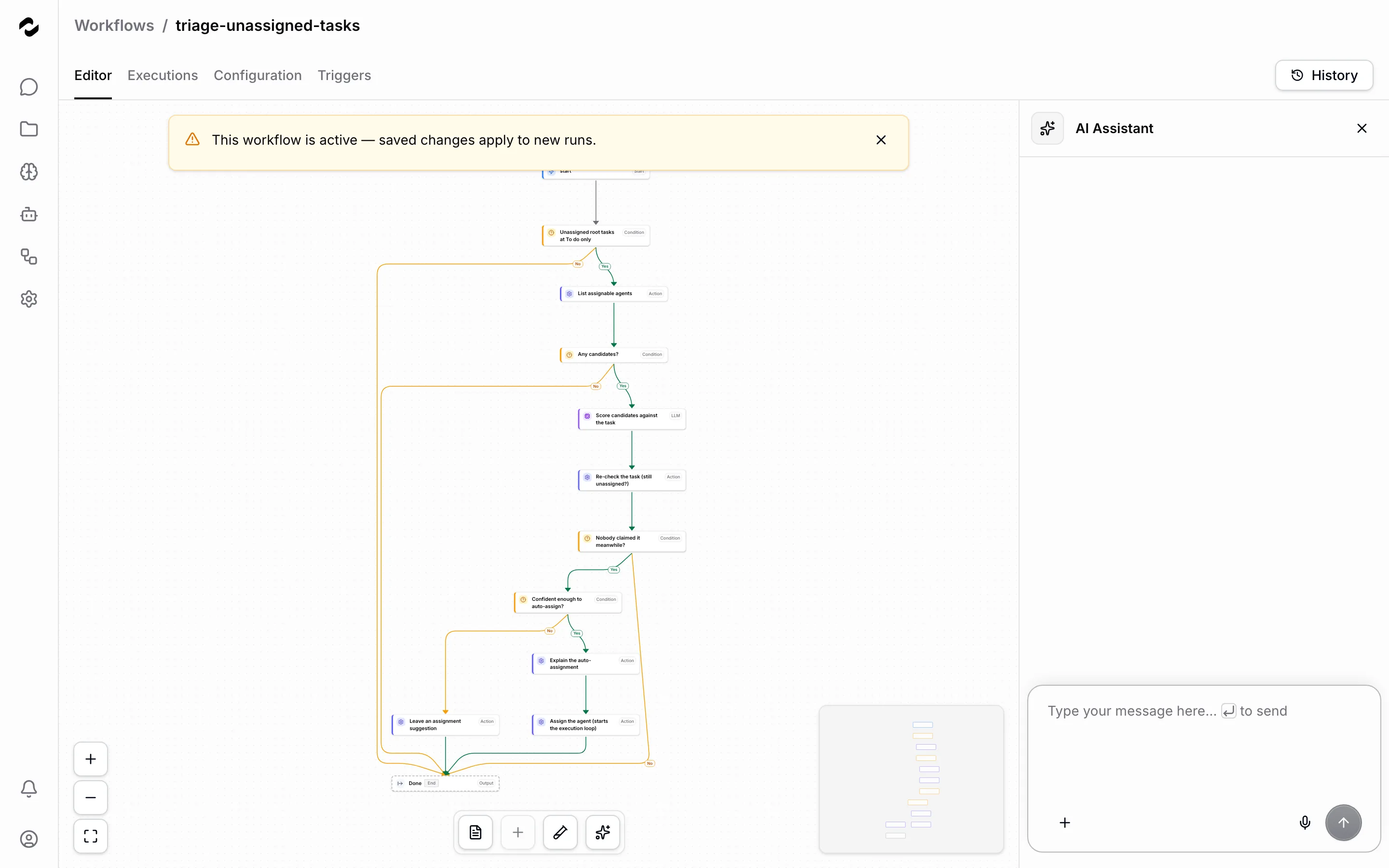Image resolution: width=1389 pixels, height=868 pixels.
Task: Select the Nobody claimed it meanwhile? node
Action: coord(632,542)
